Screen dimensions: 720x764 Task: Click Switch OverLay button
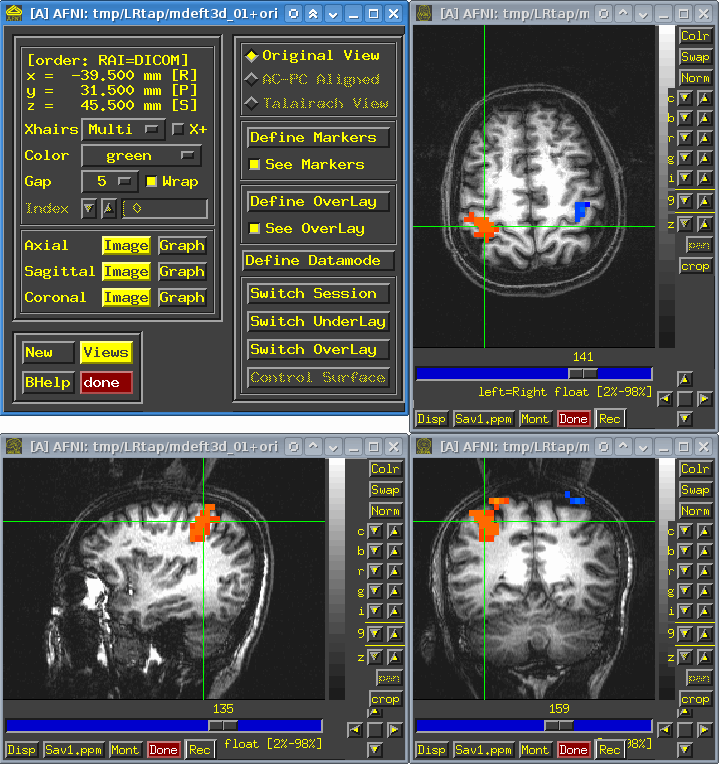tap(318, 350)
